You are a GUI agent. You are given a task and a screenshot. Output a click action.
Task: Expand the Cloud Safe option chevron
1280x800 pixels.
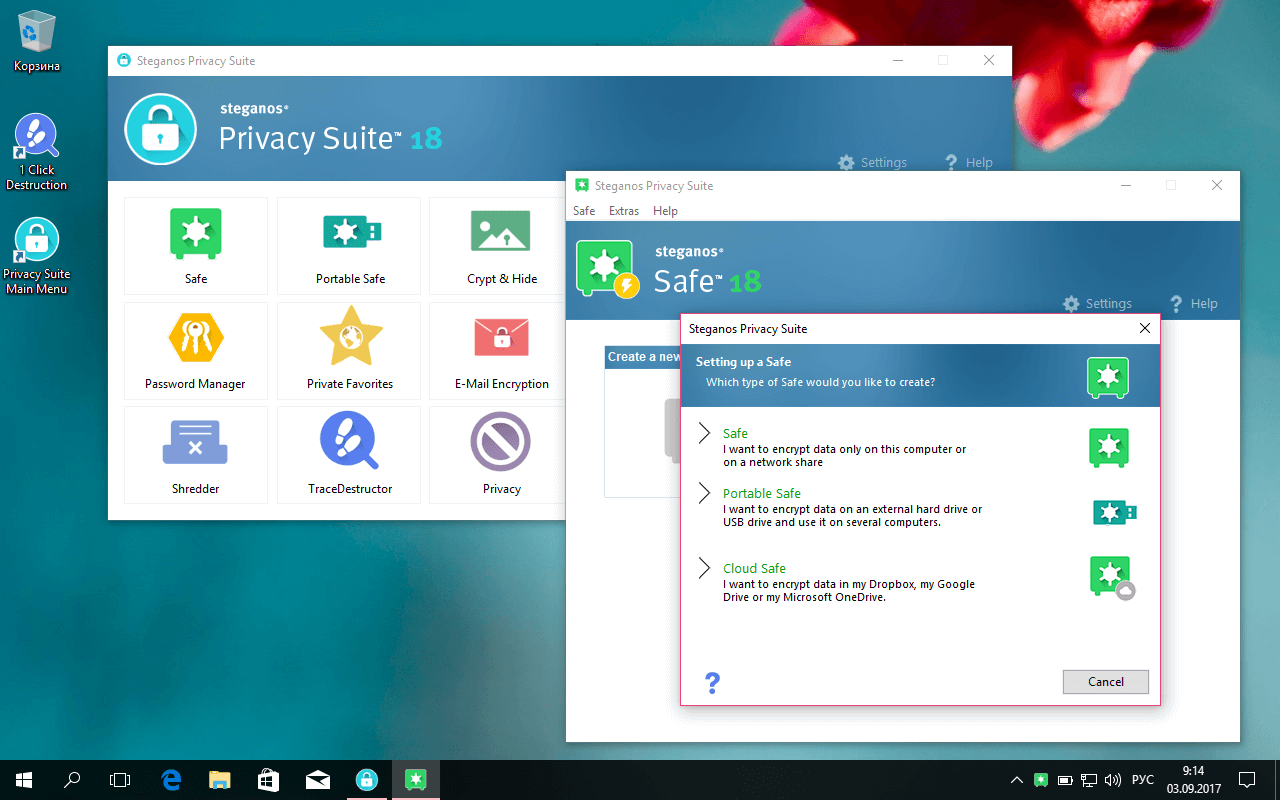pyautogui.click(x=705, y=569)
